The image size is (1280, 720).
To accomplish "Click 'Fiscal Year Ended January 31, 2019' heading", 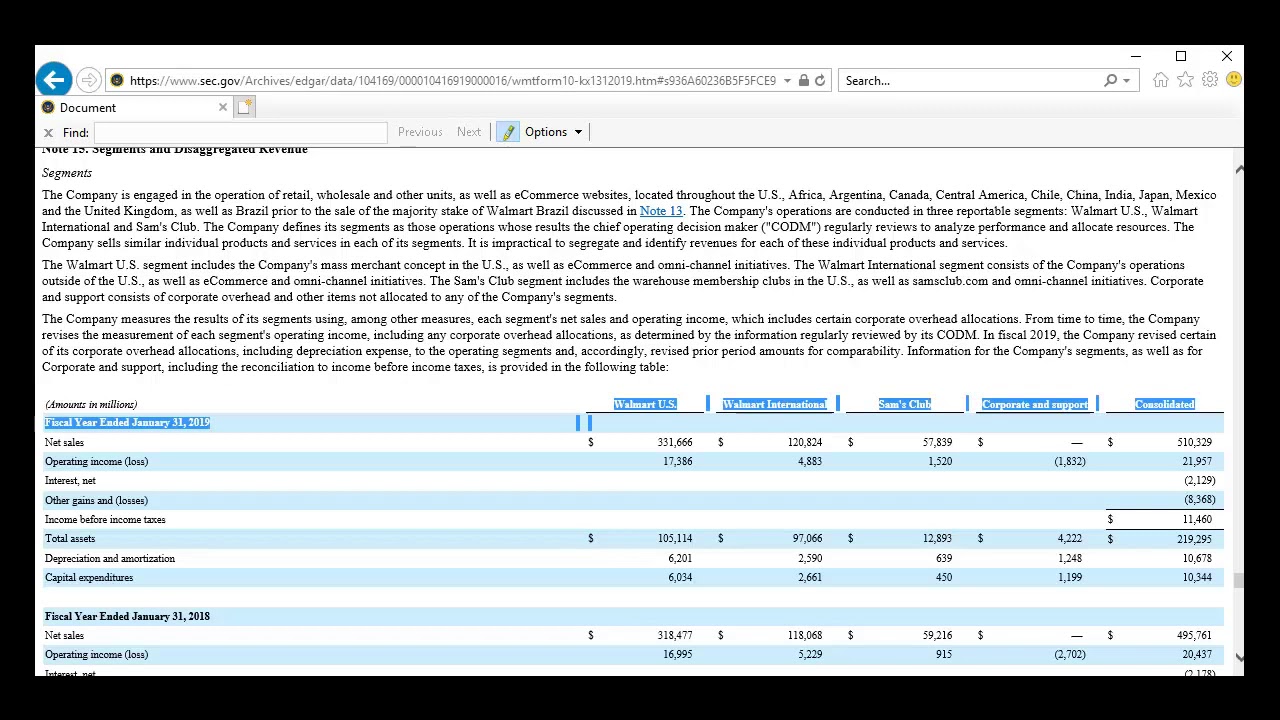I will click(x=127, y=423).
